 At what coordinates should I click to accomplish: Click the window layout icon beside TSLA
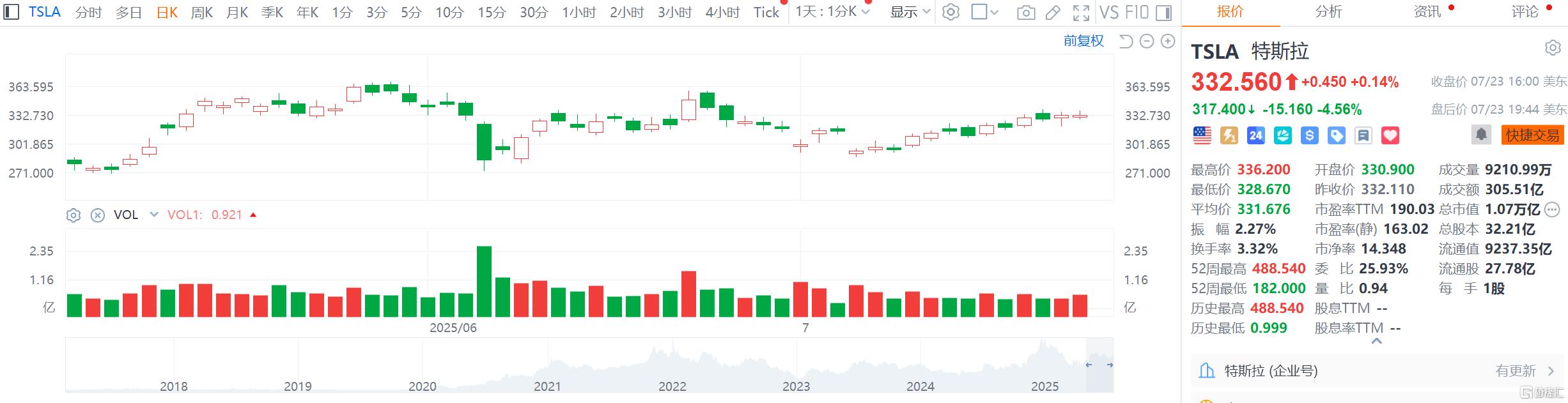pyautogui.click(x=10, y=11)
